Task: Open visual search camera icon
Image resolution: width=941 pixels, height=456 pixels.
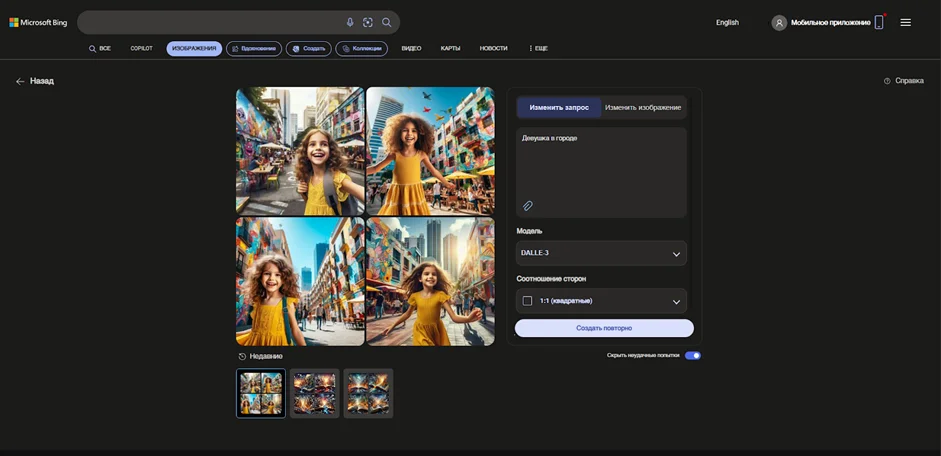Action: 368,22
